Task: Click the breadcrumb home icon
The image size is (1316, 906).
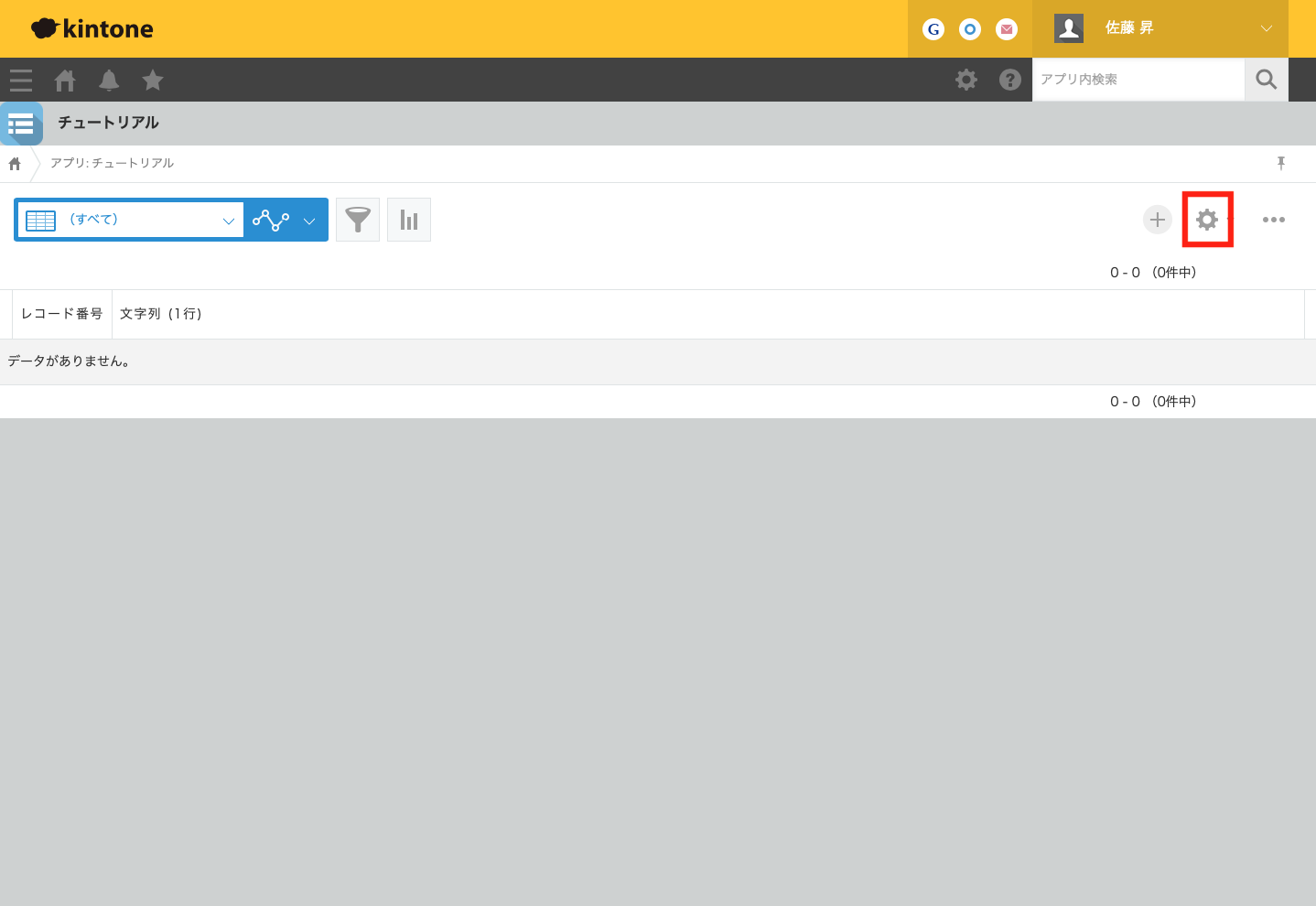Action: tap(15, 164)
